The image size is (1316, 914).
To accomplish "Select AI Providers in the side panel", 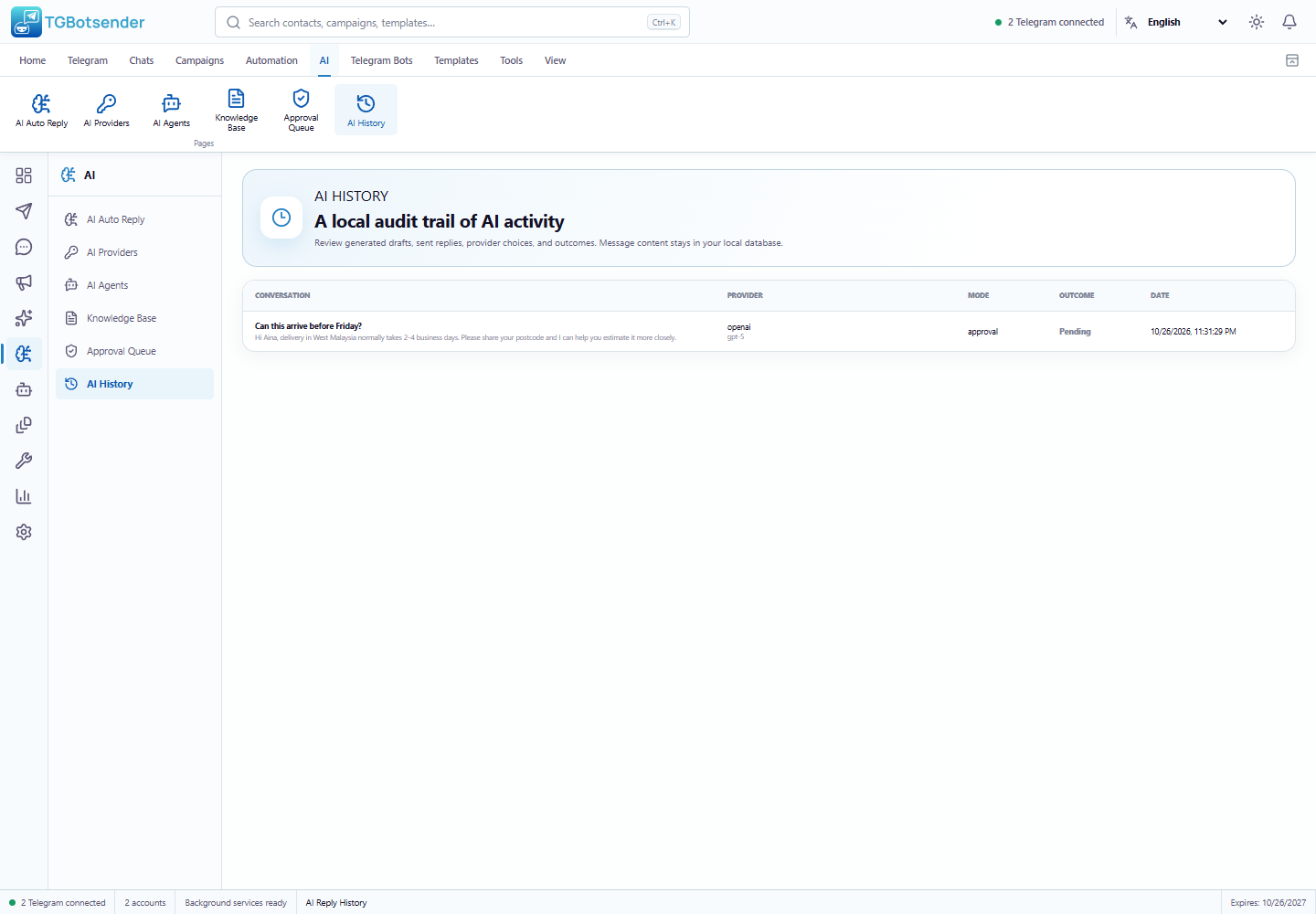I will [x=134, y=252].
